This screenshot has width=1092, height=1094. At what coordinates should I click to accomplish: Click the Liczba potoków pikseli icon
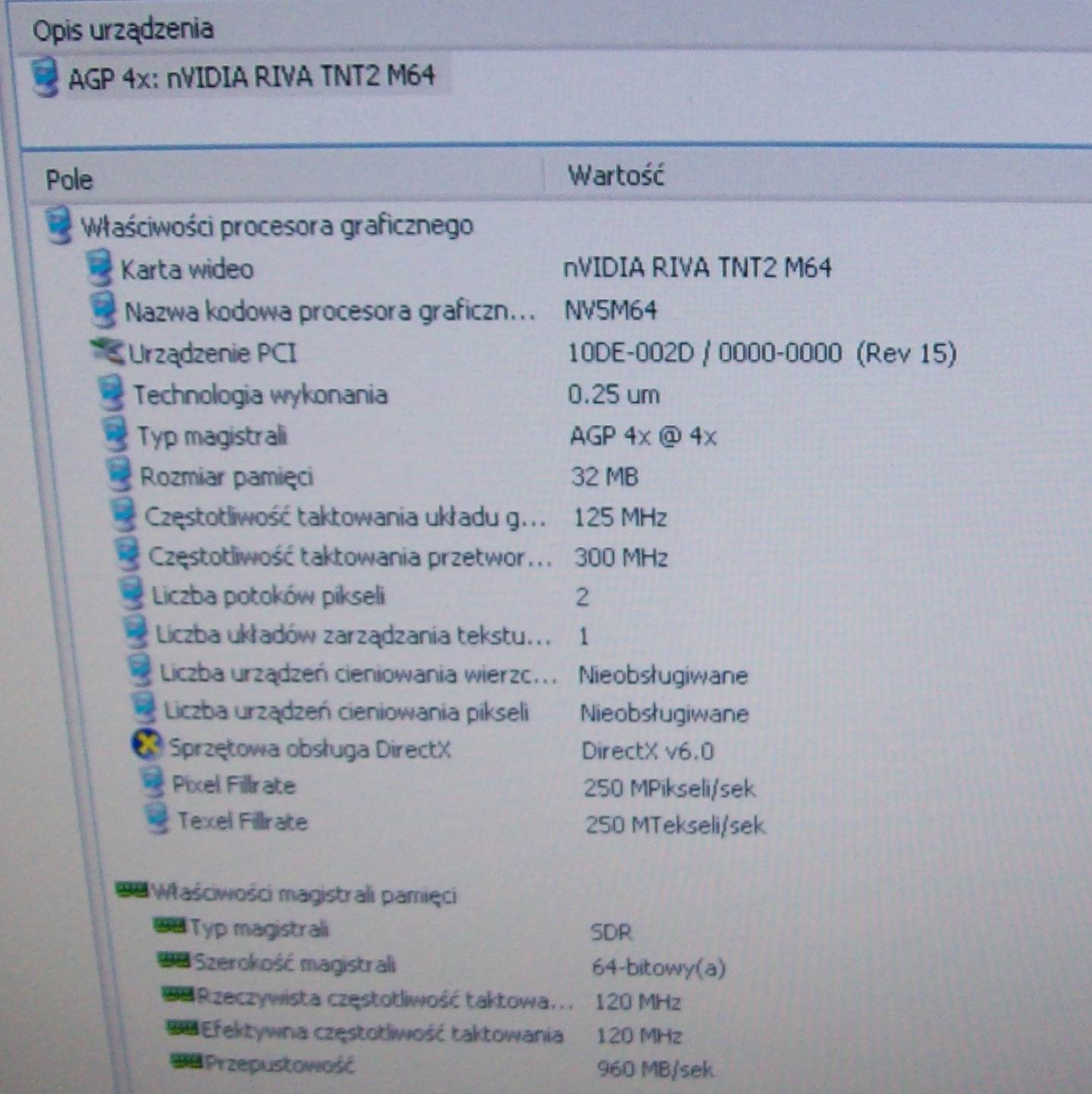click(x=131, y=593)
